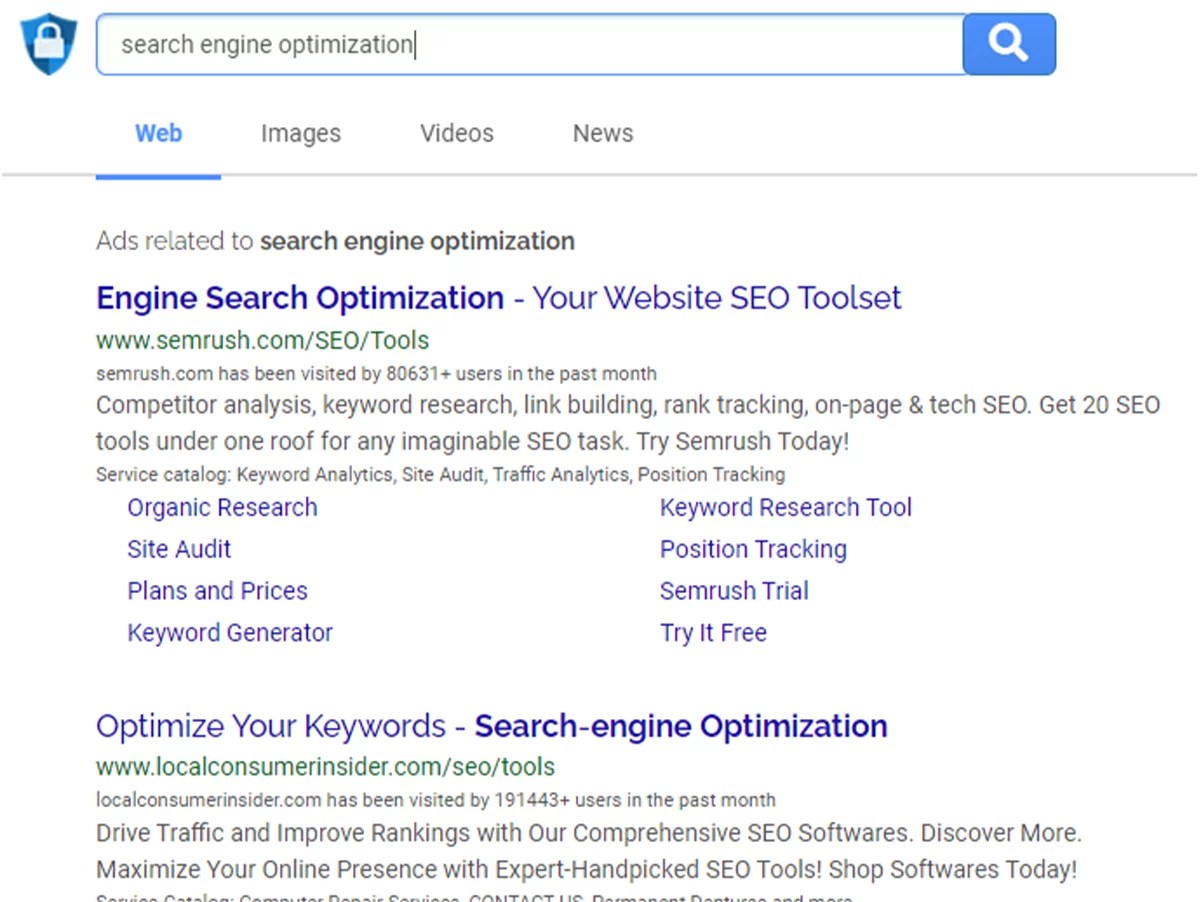Image resolution: width=1200 pixels, height=902 pixels.
Task: Click the blue shield lock logo
Action: [x=48, y=45]
